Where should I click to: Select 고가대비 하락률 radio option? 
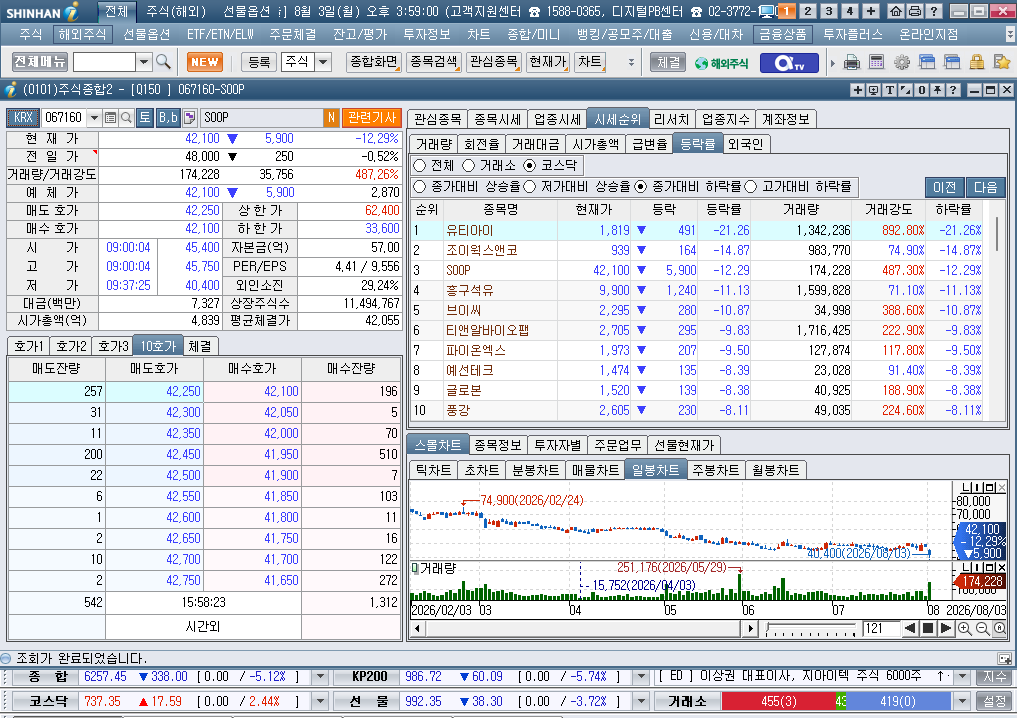(x=751, y=187)
